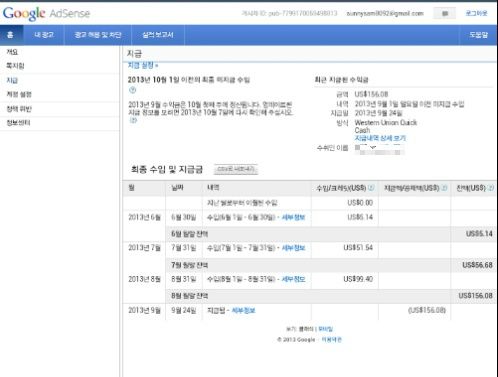This screenshot has width=498, height=377.
Task: Select 메시지 in the left sidebar
Action: 15,66
